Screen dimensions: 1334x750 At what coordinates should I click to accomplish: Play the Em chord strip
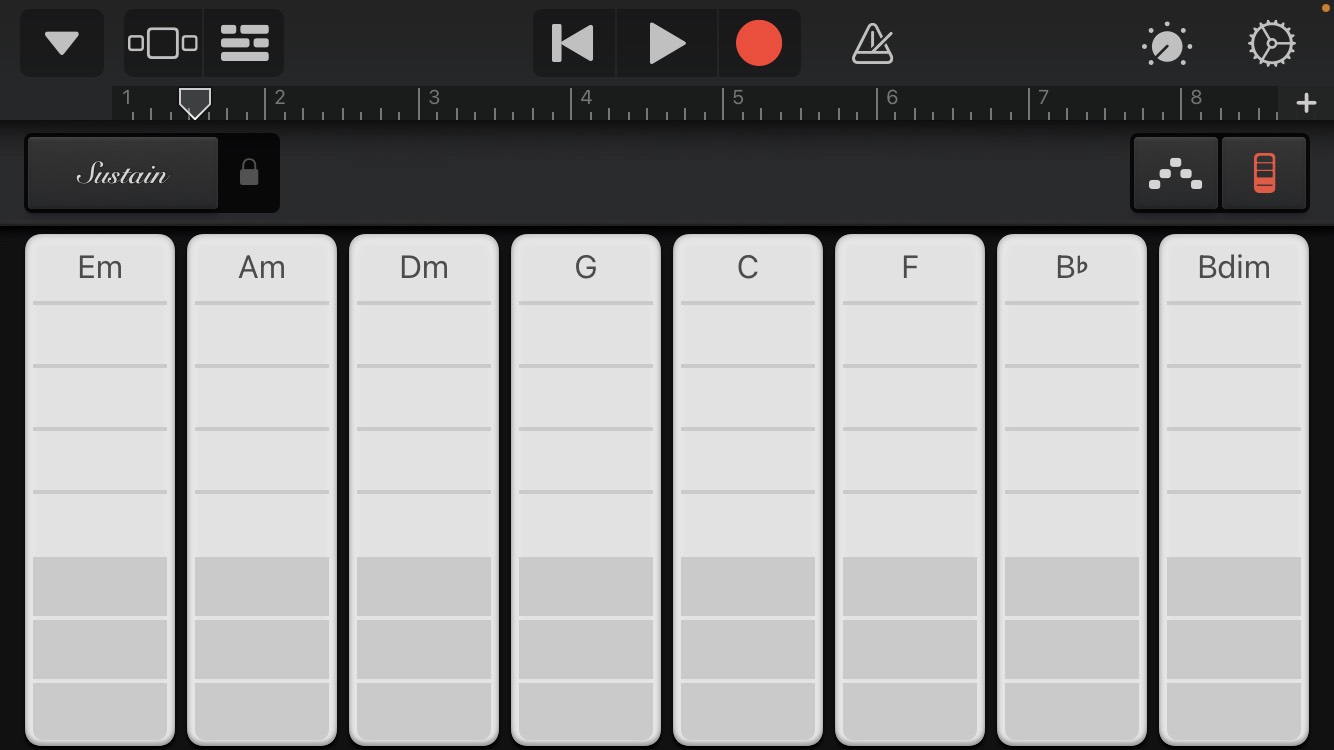[100, 490]
